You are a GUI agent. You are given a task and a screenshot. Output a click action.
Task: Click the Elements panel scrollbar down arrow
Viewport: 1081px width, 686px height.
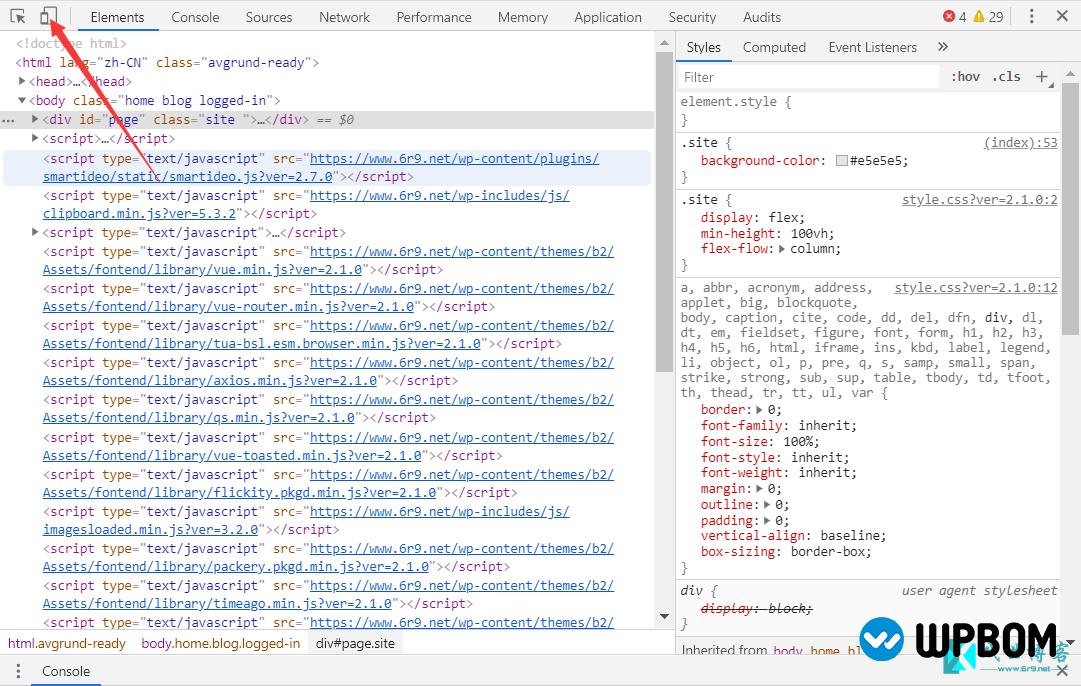click(664, 616)
